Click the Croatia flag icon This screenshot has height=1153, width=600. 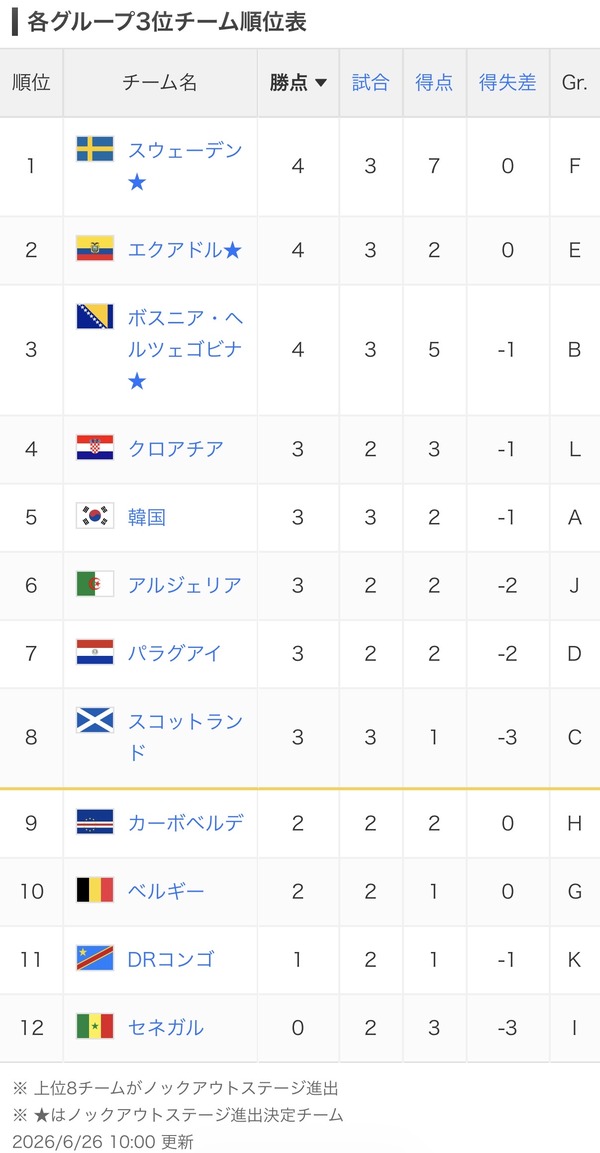[x=95, y=447]
